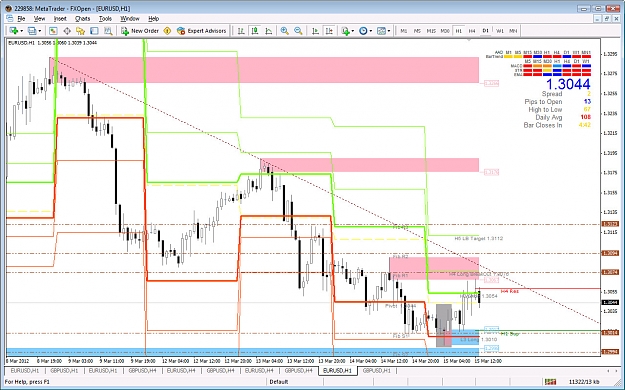
Task: Open the Tools menu
Action: coord(105,18)
